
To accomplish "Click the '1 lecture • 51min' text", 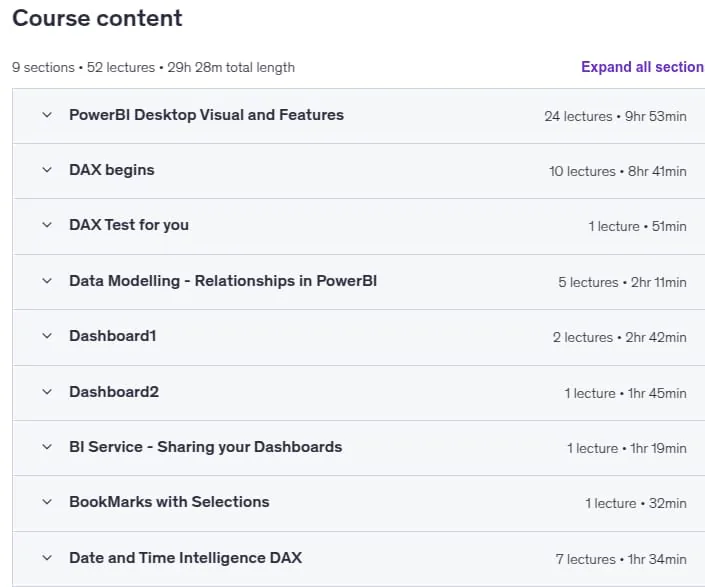I will (637, 226).
